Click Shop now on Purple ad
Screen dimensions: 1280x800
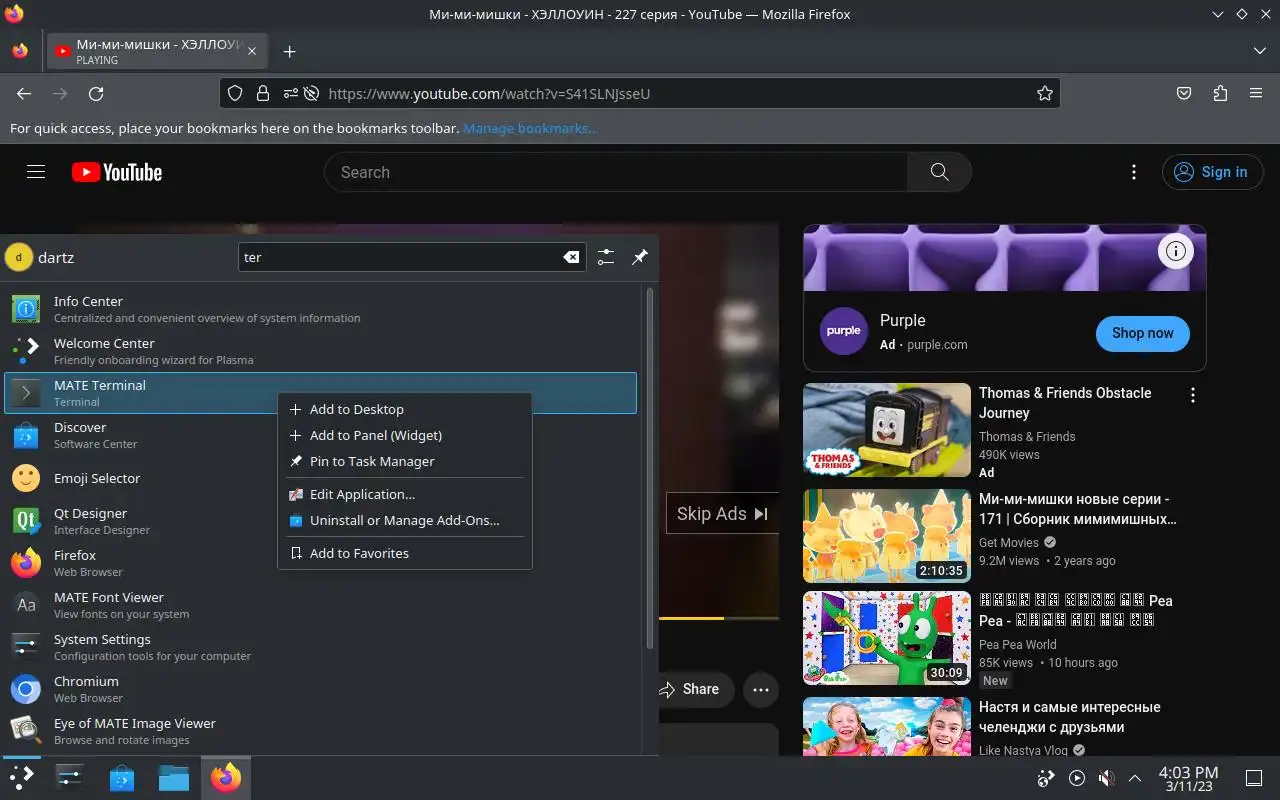click(1143, 333)
